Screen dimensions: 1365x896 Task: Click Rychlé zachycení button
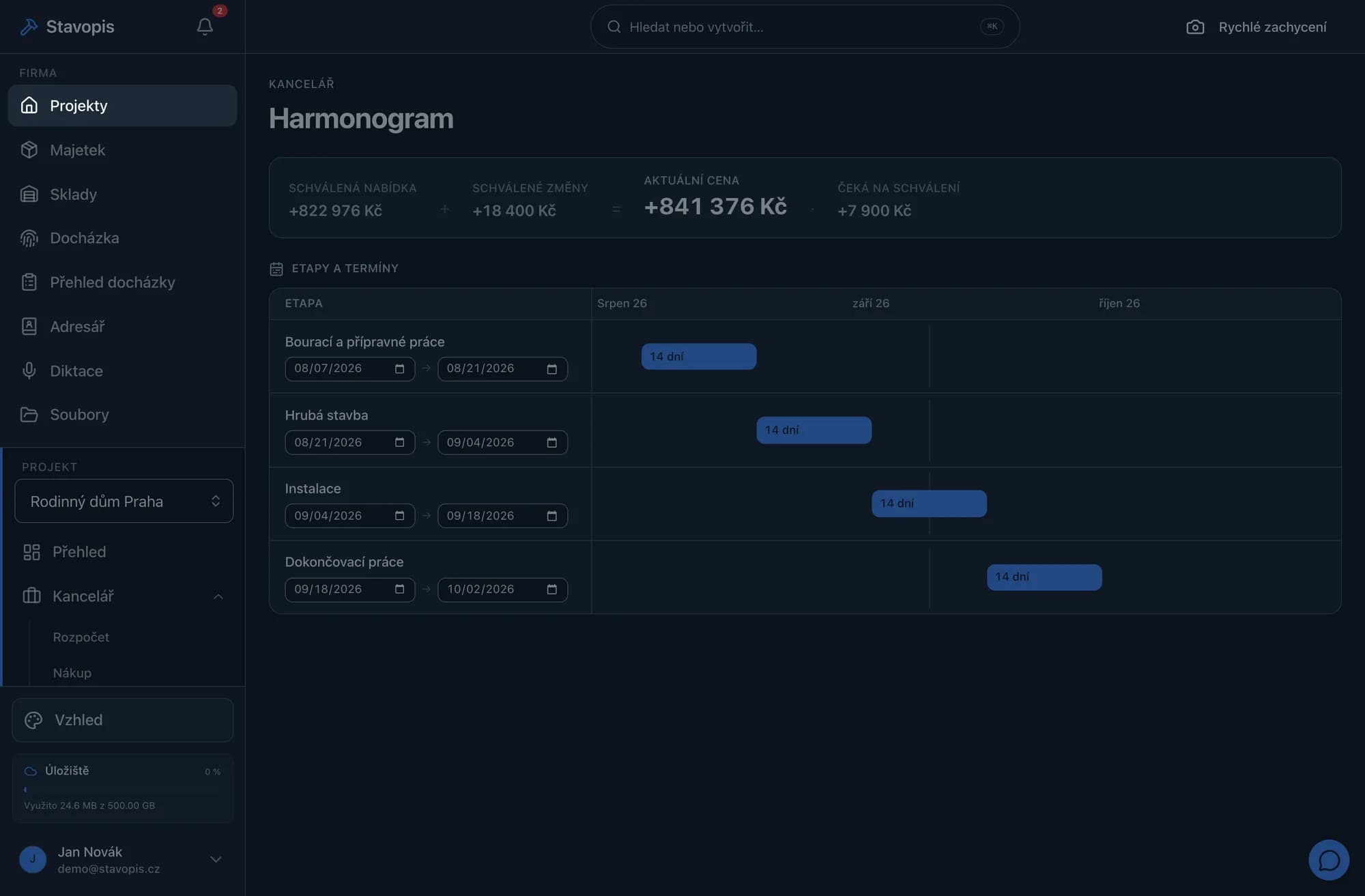pyautogui.click(x=1257, y=27)
